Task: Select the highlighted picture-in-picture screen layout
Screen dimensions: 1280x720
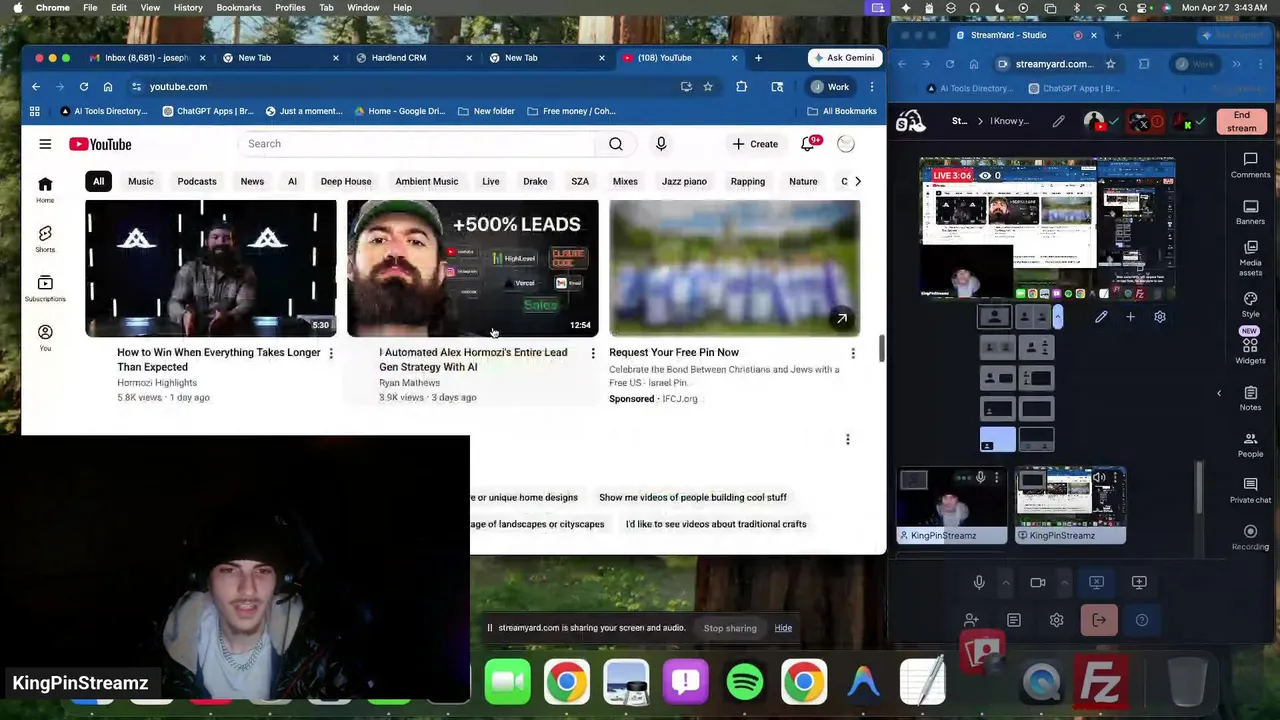Action: tap(997, 440)
